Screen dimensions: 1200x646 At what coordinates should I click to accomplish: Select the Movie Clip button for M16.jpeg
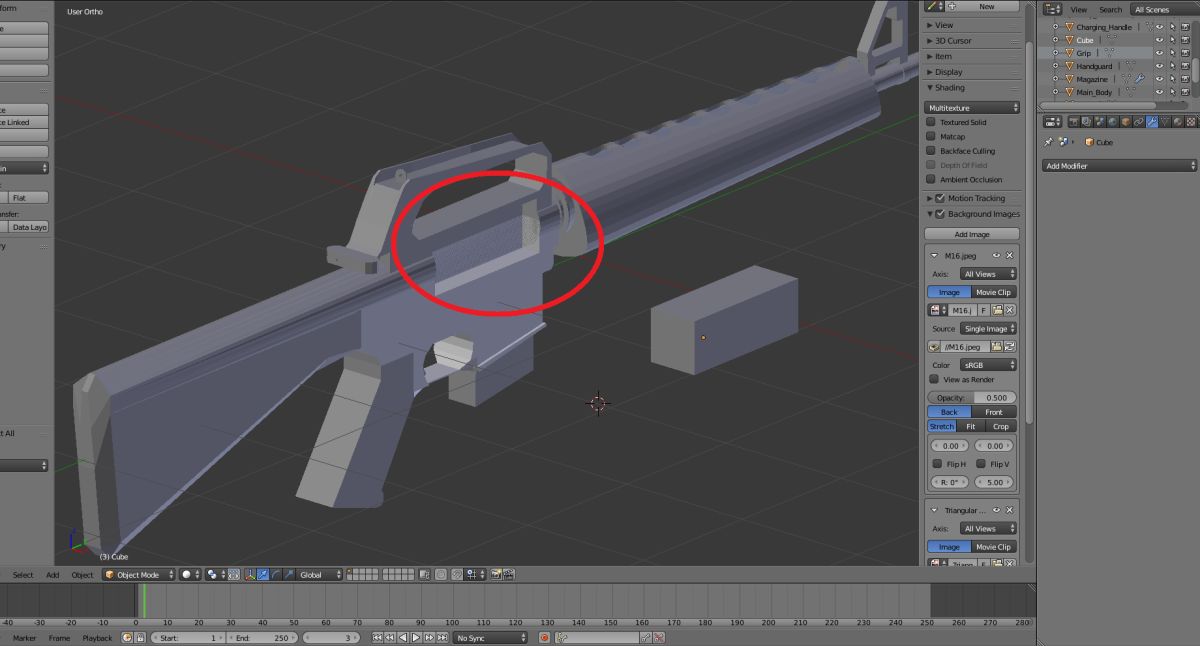pos(993,292)
